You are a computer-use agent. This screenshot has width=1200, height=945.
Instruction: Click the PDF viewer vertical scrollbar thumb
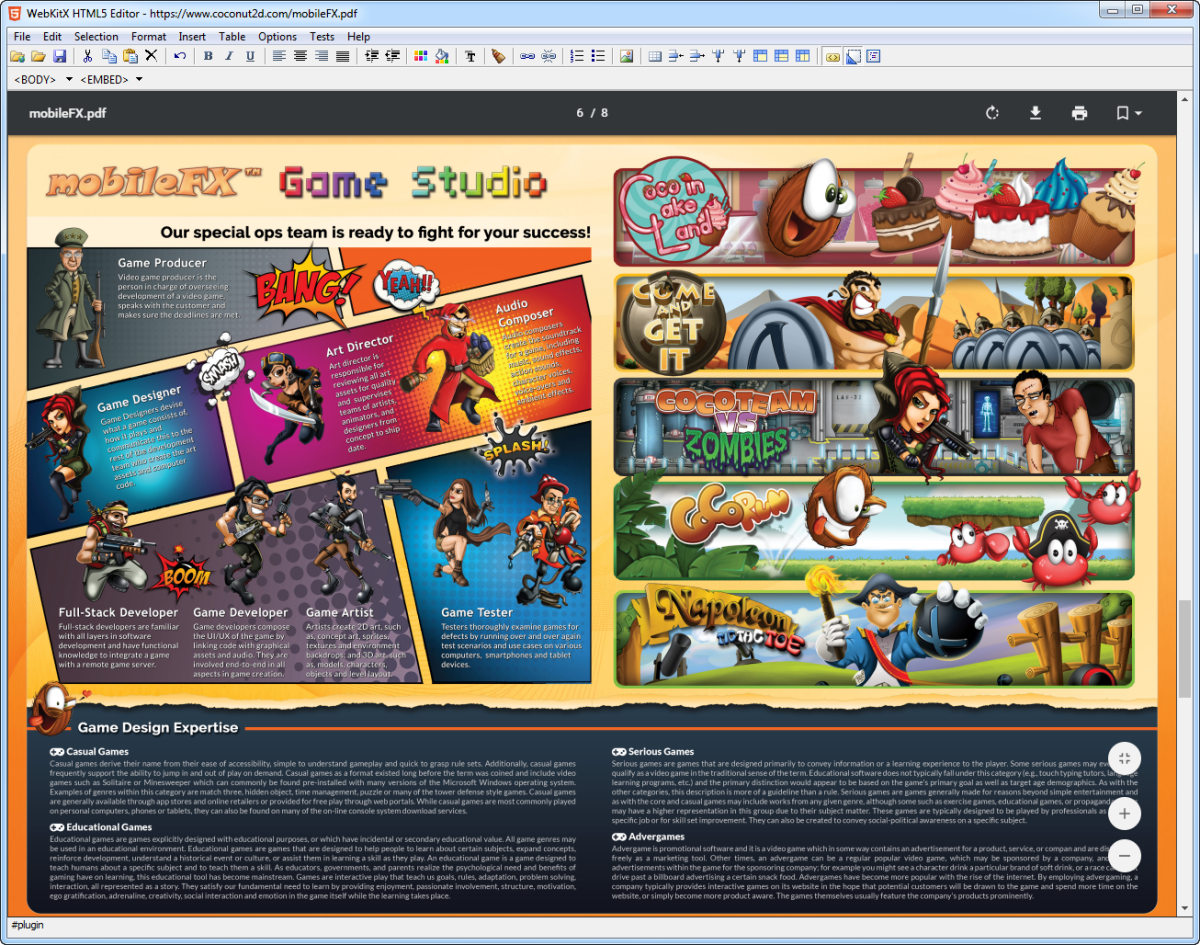1184,648
